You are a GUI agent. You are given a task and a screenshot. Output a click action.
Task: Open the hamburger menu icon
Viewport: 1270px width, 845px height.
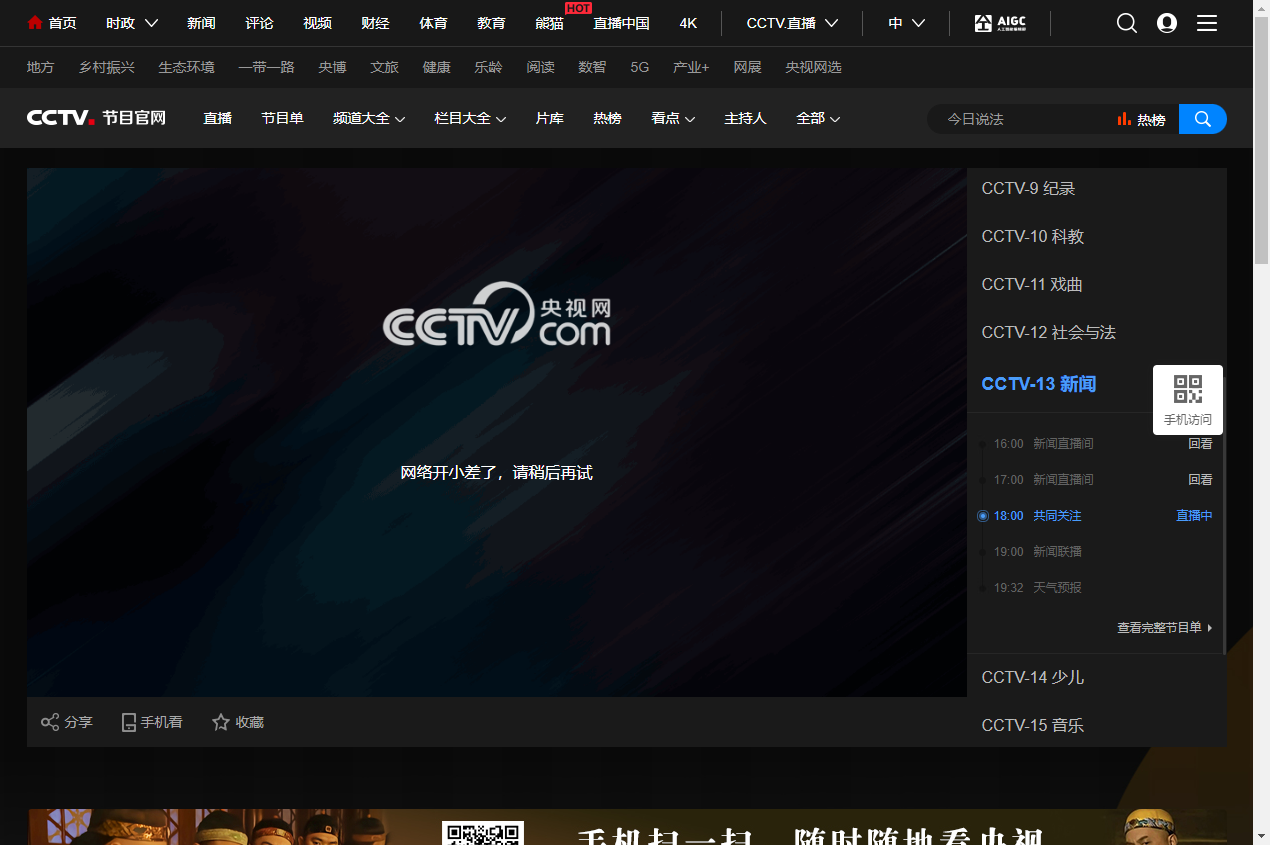[x=1207, y=23]
